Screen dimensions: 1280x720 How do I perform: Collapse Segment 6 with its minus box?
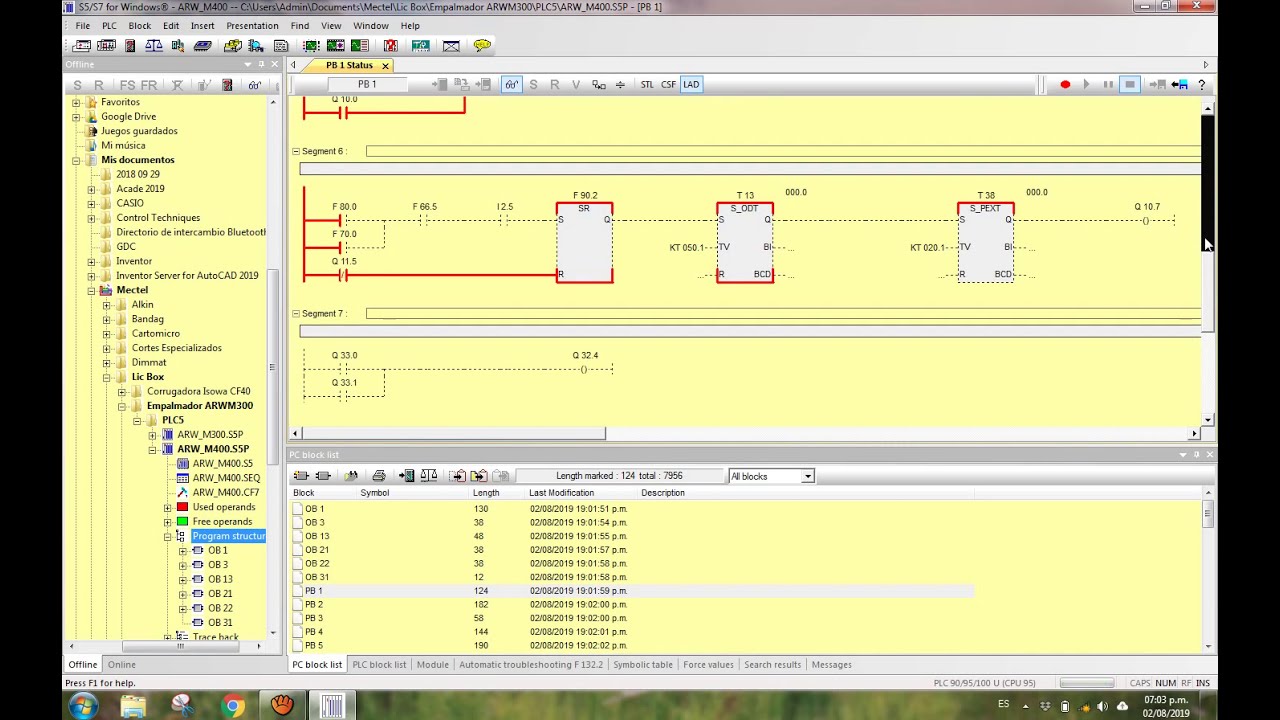tap(296, 151)
